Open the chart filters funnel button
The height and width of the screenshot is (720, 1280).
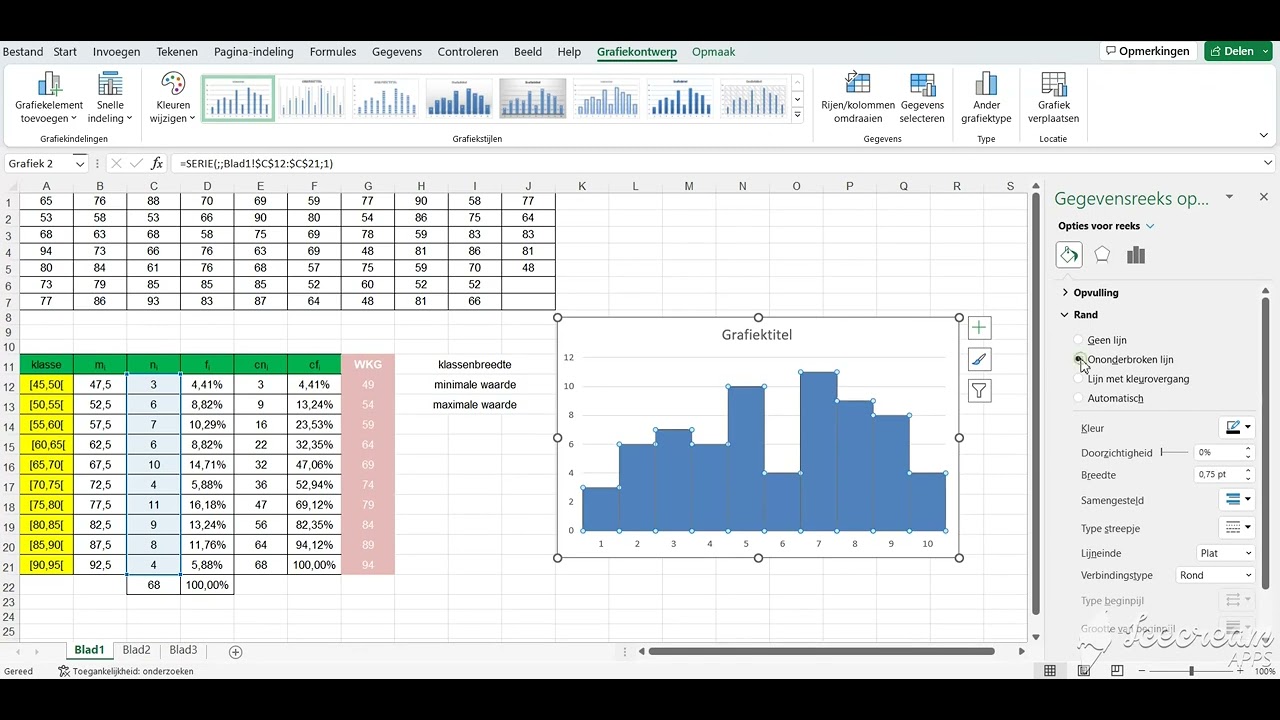pos(979,391)
